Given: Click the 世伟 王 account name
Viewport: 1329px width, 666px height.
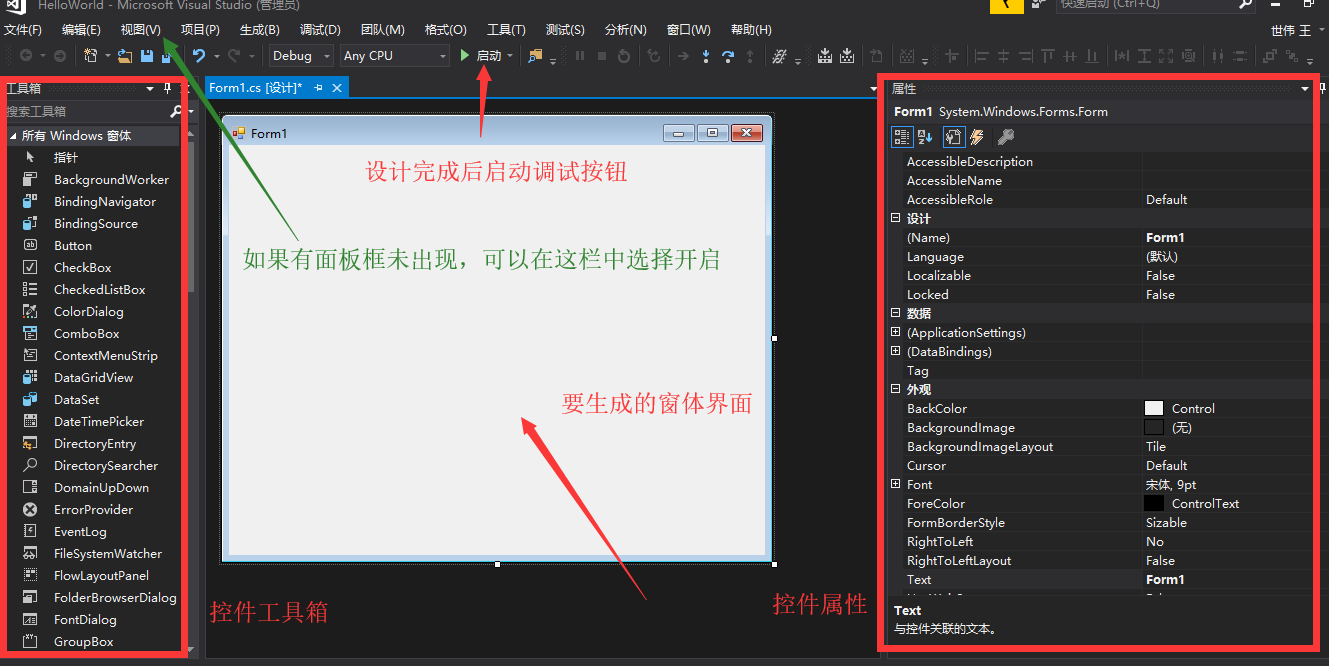Looking at the screenshot, I should tap(1291, 30).
